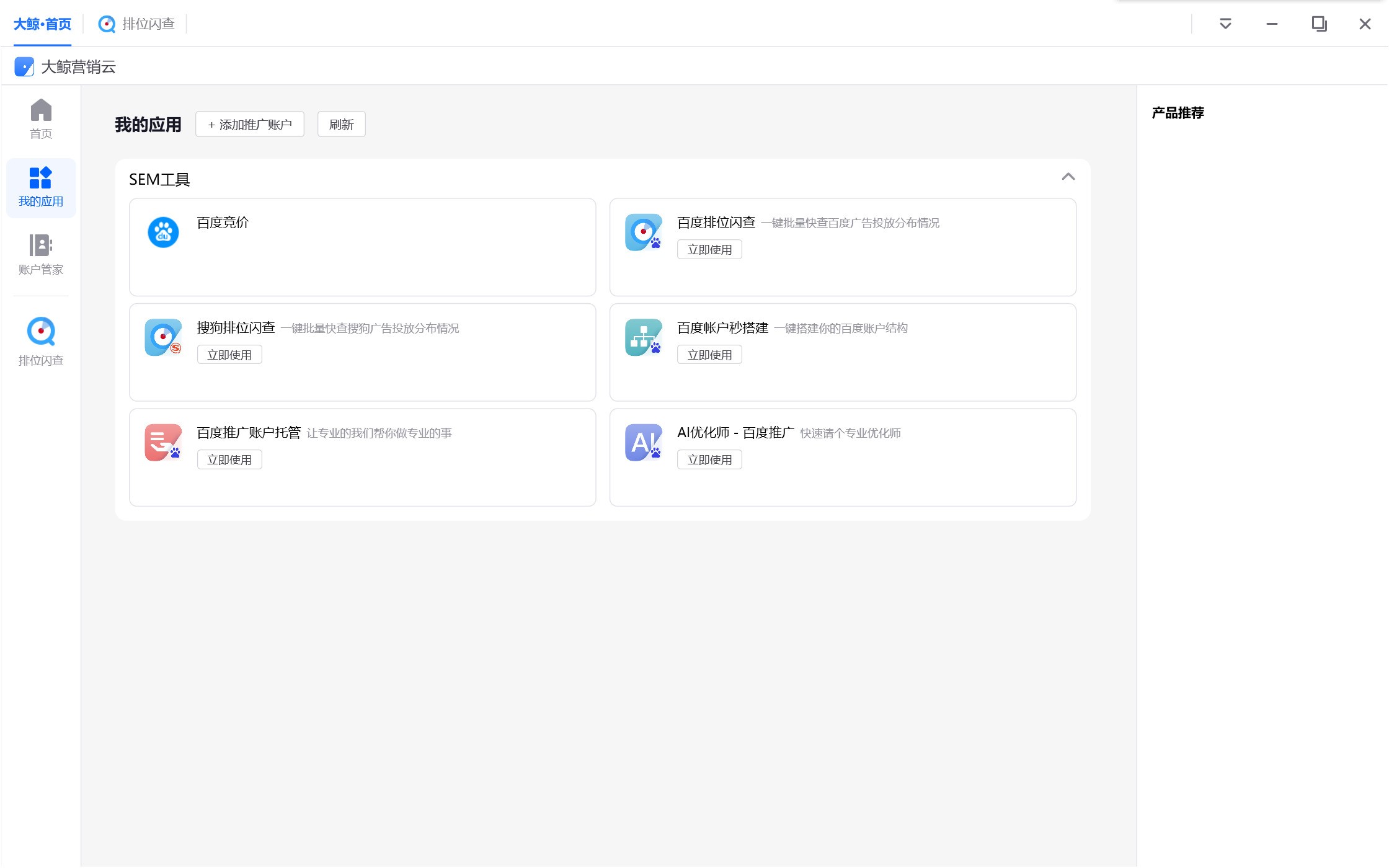This screenshot has height=868, width=1389.
Task: Click the 百度排位闪查 app icon
Action: click(644, 232)
